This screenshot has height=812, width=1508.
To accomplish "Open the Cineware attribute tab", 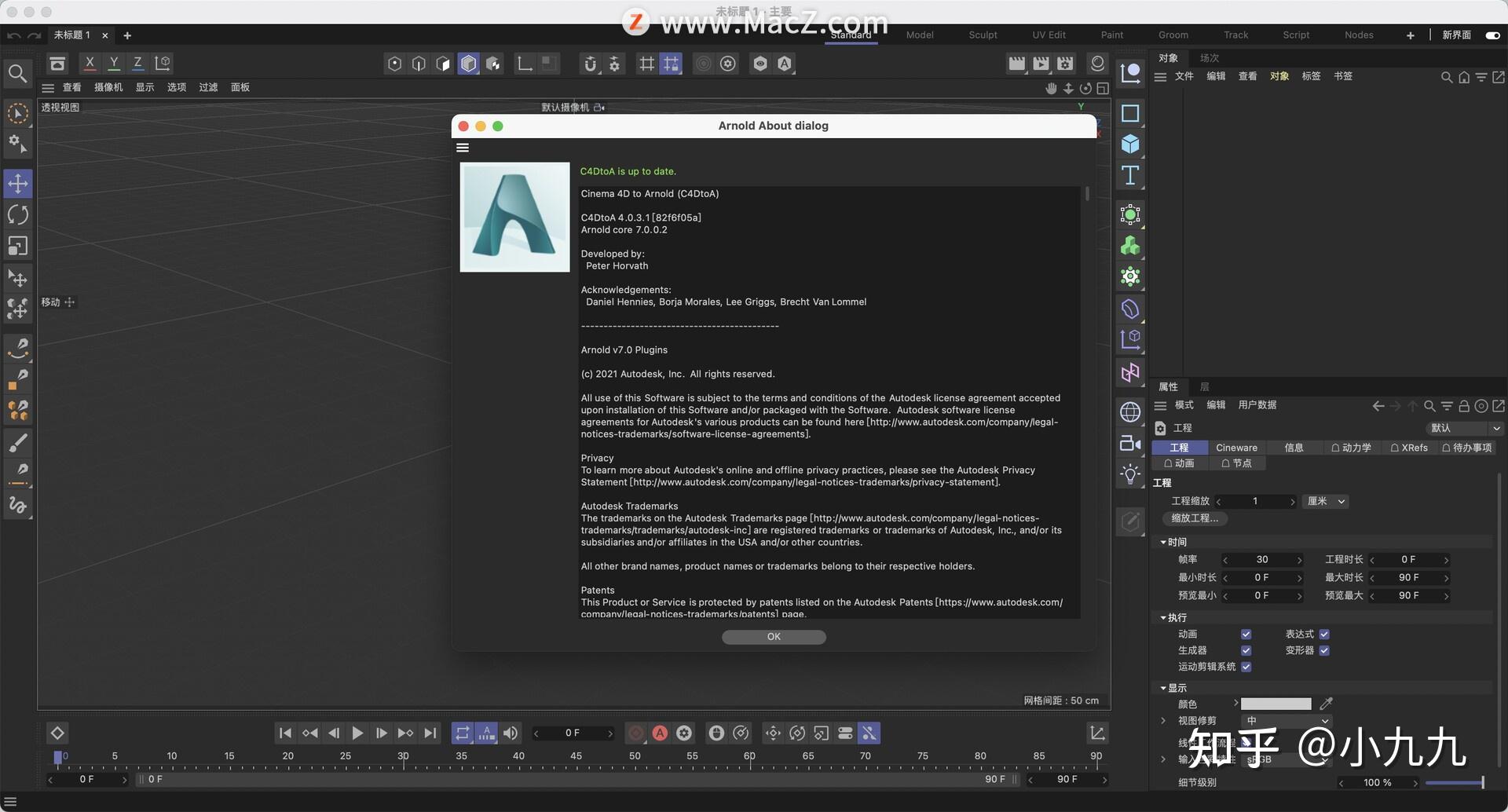I will point(1236,448).
